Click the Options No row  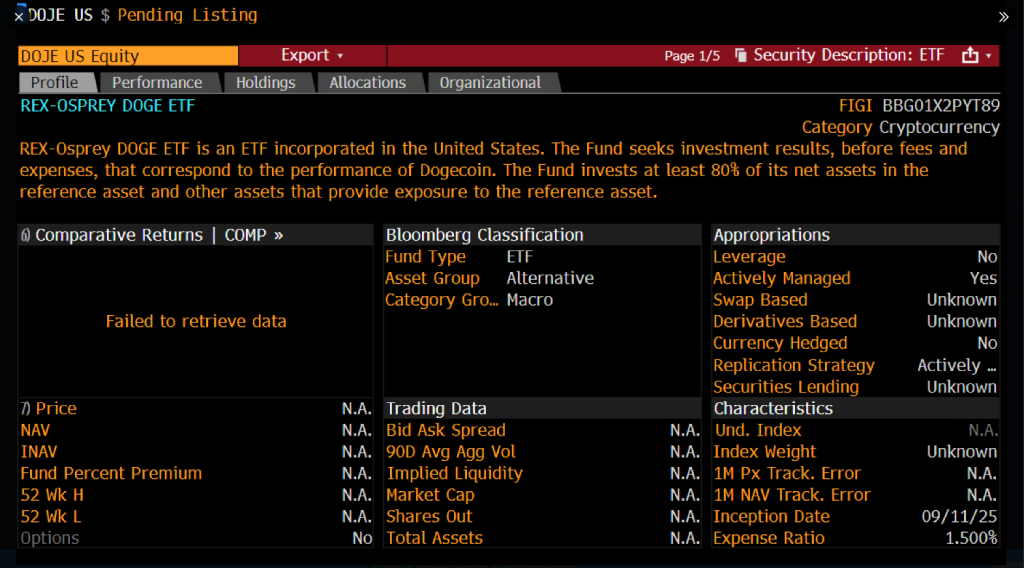pyautogui.click(x=196, y=538)
